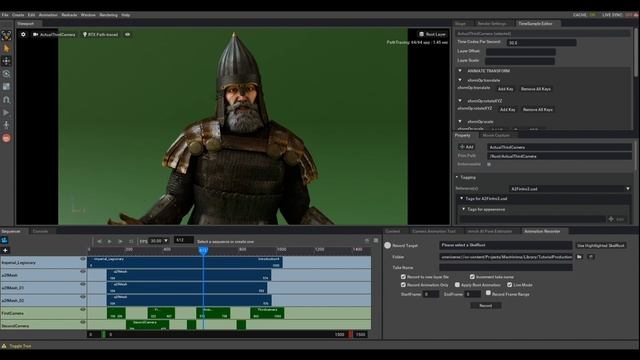The height and width of the screenshot is (360, 640).
Task: Collapse Tags for appearance group
Action: click(463, 209)
